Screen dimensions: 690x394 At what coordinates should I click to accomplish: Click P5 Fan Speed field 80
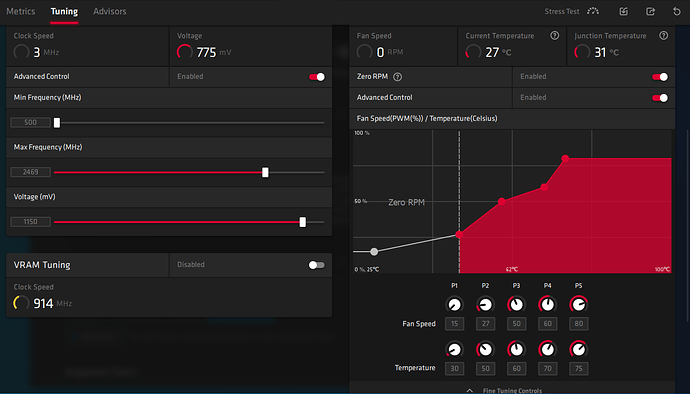pos(578,324)
